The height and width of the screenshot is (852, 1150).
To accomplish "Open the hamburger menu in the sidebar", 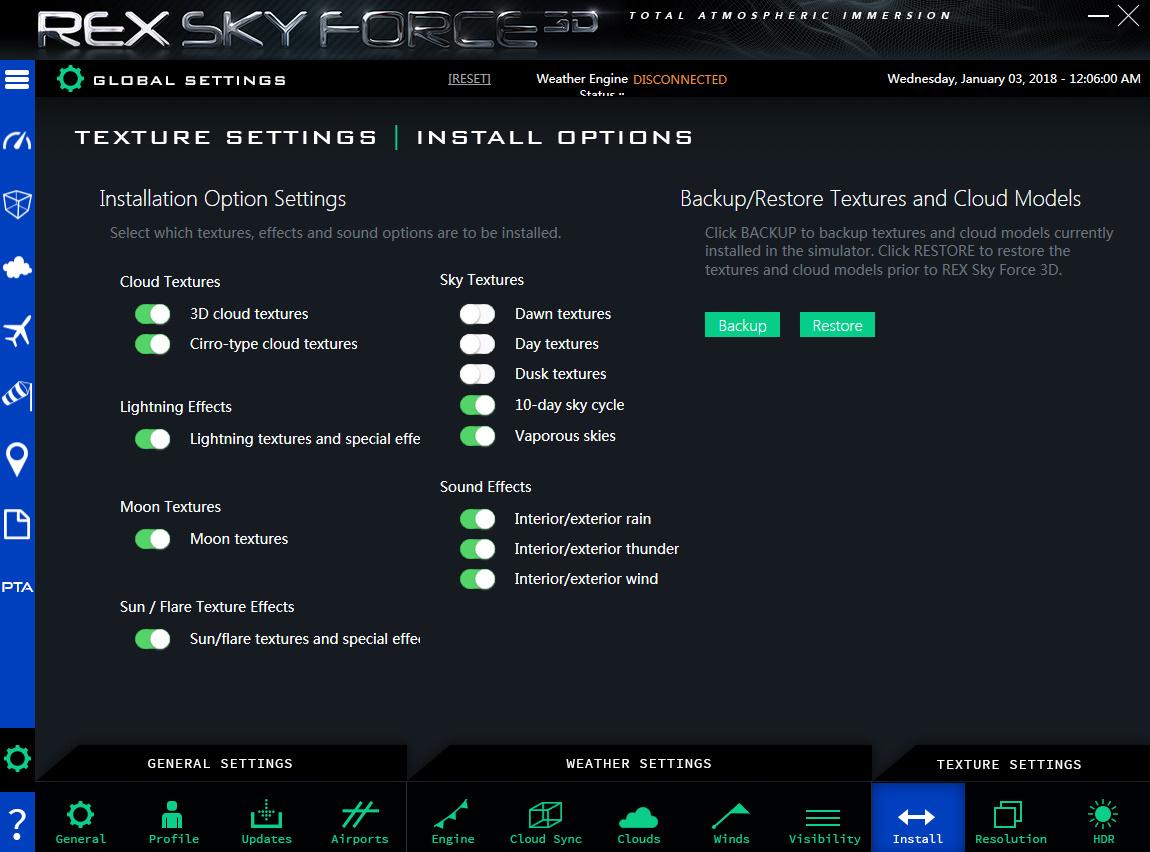I will point(17,79).
